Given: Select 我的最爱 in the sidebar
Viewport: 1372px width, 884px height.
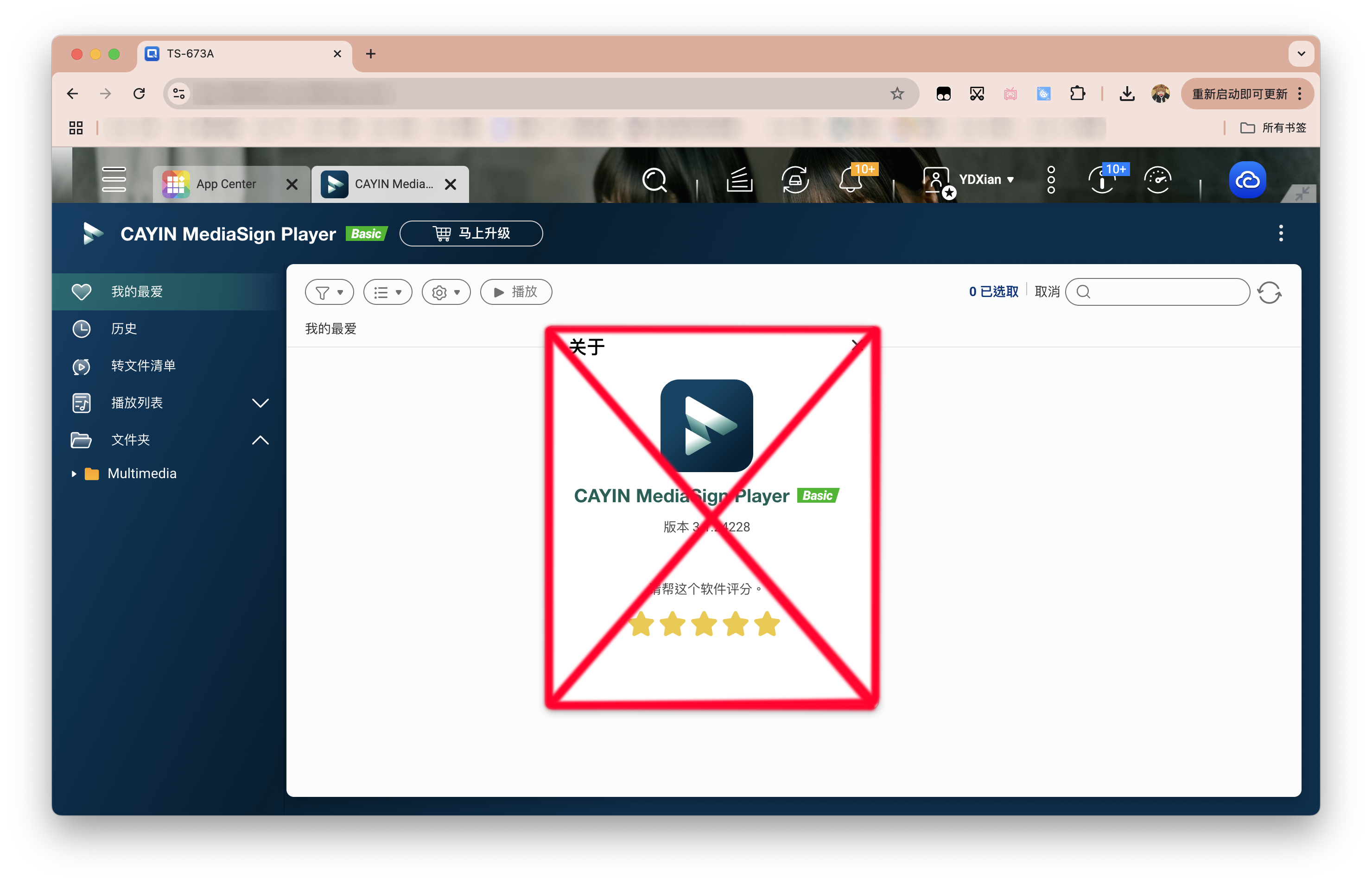Looking at the screenshot, I should (x=169, y=291).
